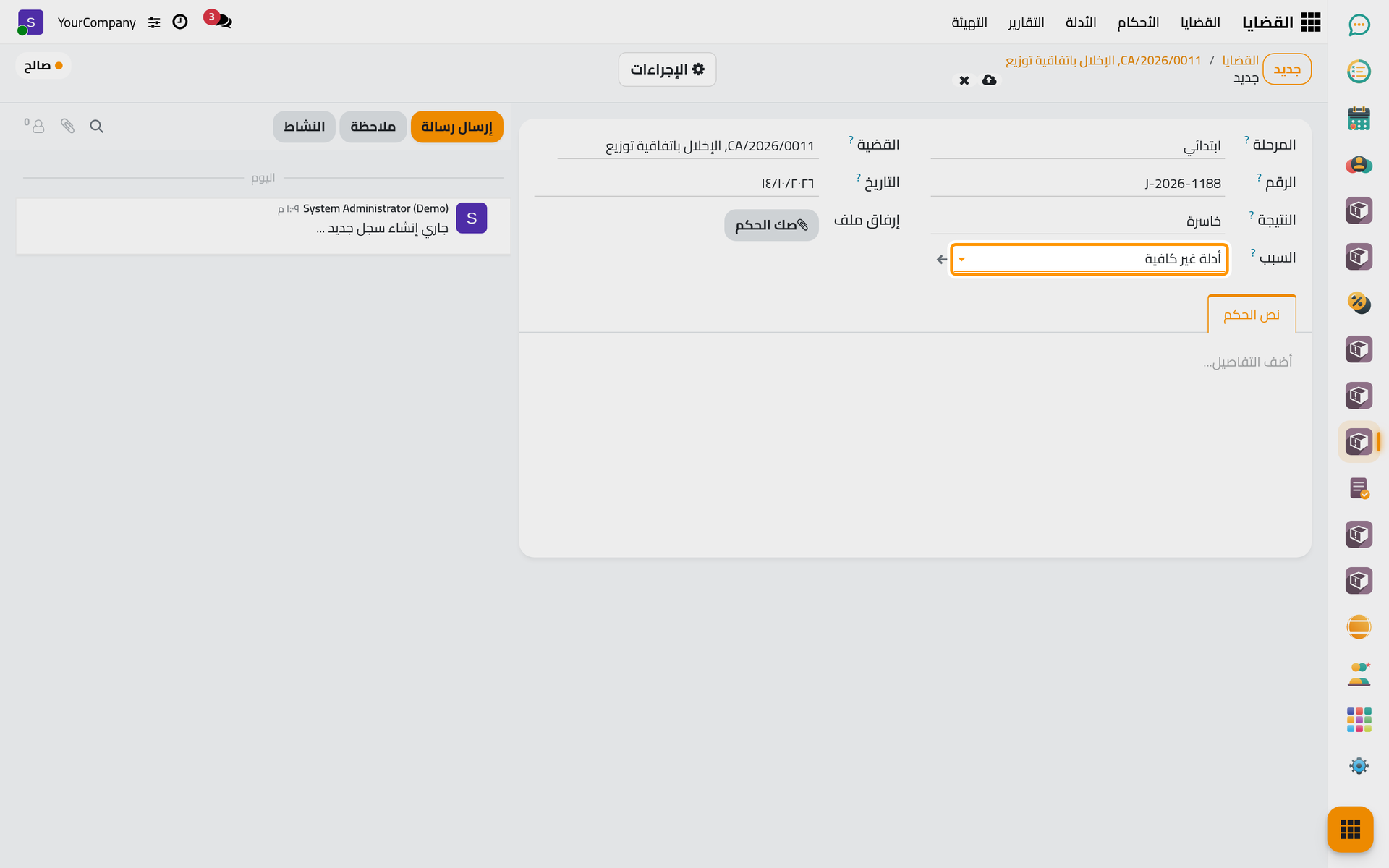Click the المرحلة field showing ابتدائي
The image size is (1389, 868).
coord(1077,145)
